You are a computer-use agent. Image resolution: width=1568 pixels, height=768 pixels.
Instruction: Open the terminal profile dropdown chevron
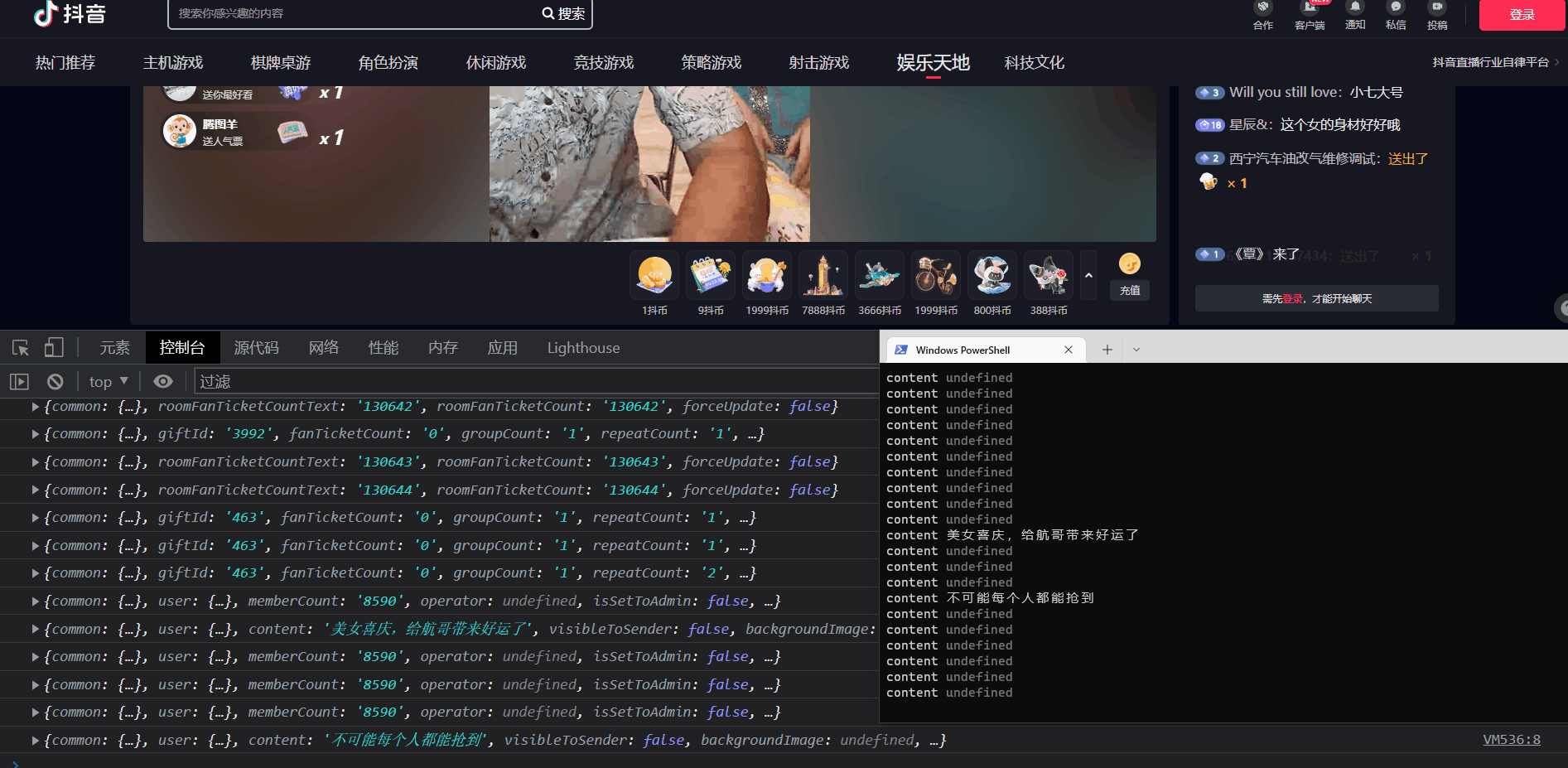pyautogui.click(x=1136, y=350)
